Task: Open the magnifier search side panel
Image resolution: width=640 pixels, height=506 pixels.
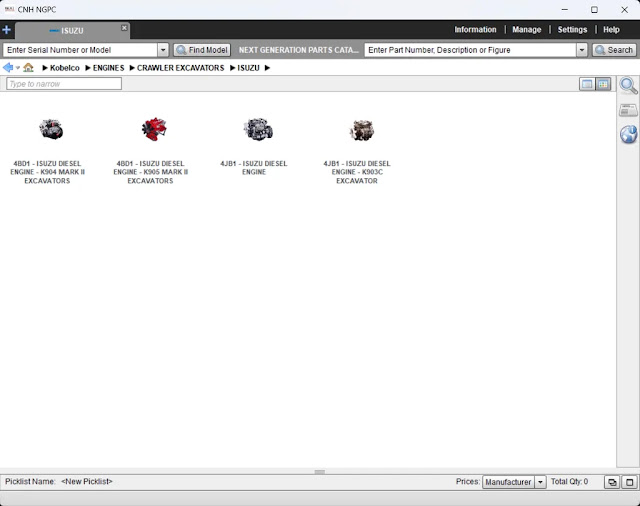Action: 628,86
